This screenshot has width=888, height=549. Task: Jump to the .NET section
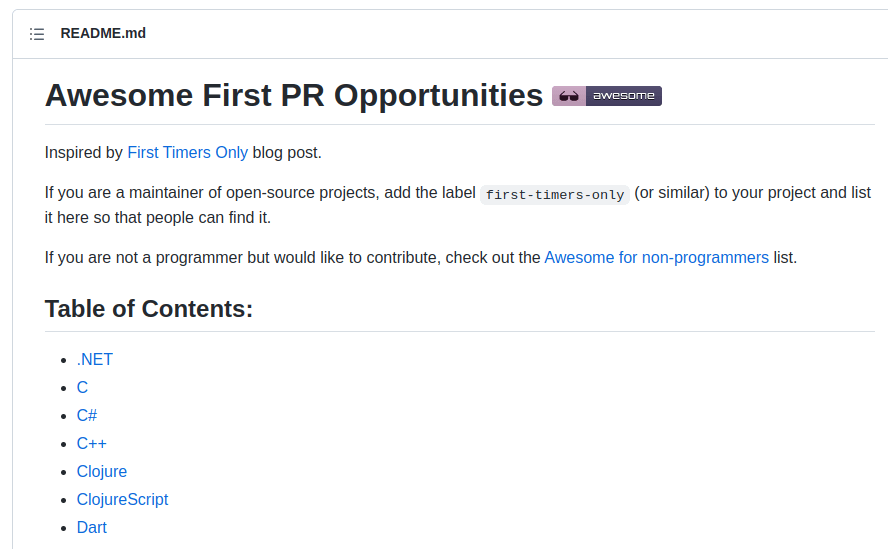pyautogui.click(x=95, y=360)
